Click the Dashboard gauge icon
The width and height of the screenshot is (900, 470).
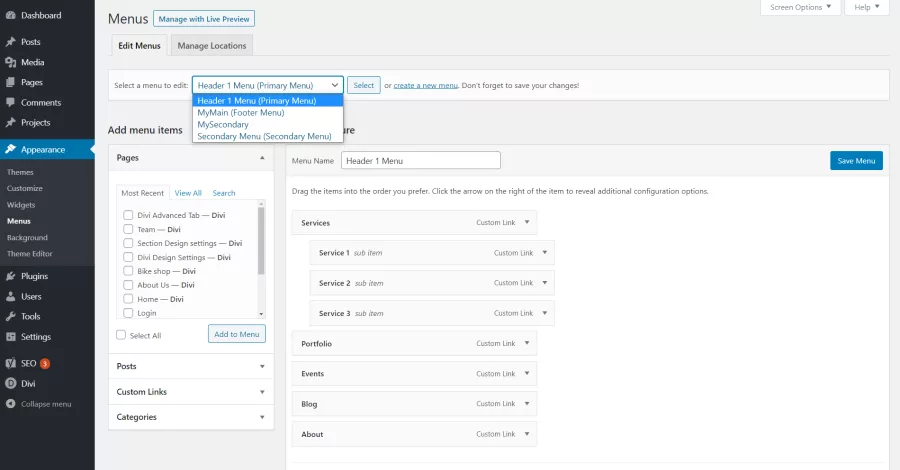coord(10,15)
